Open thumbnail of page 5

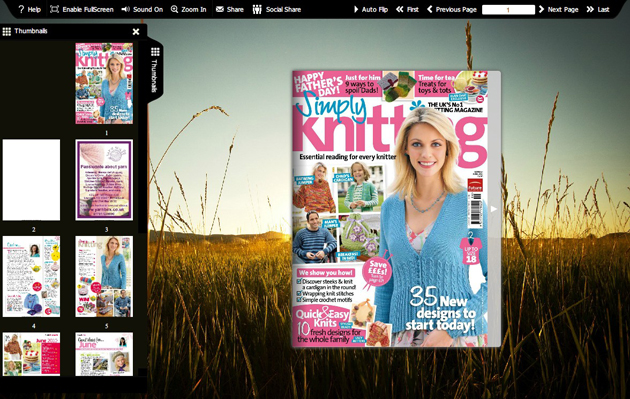click(104, 276)
